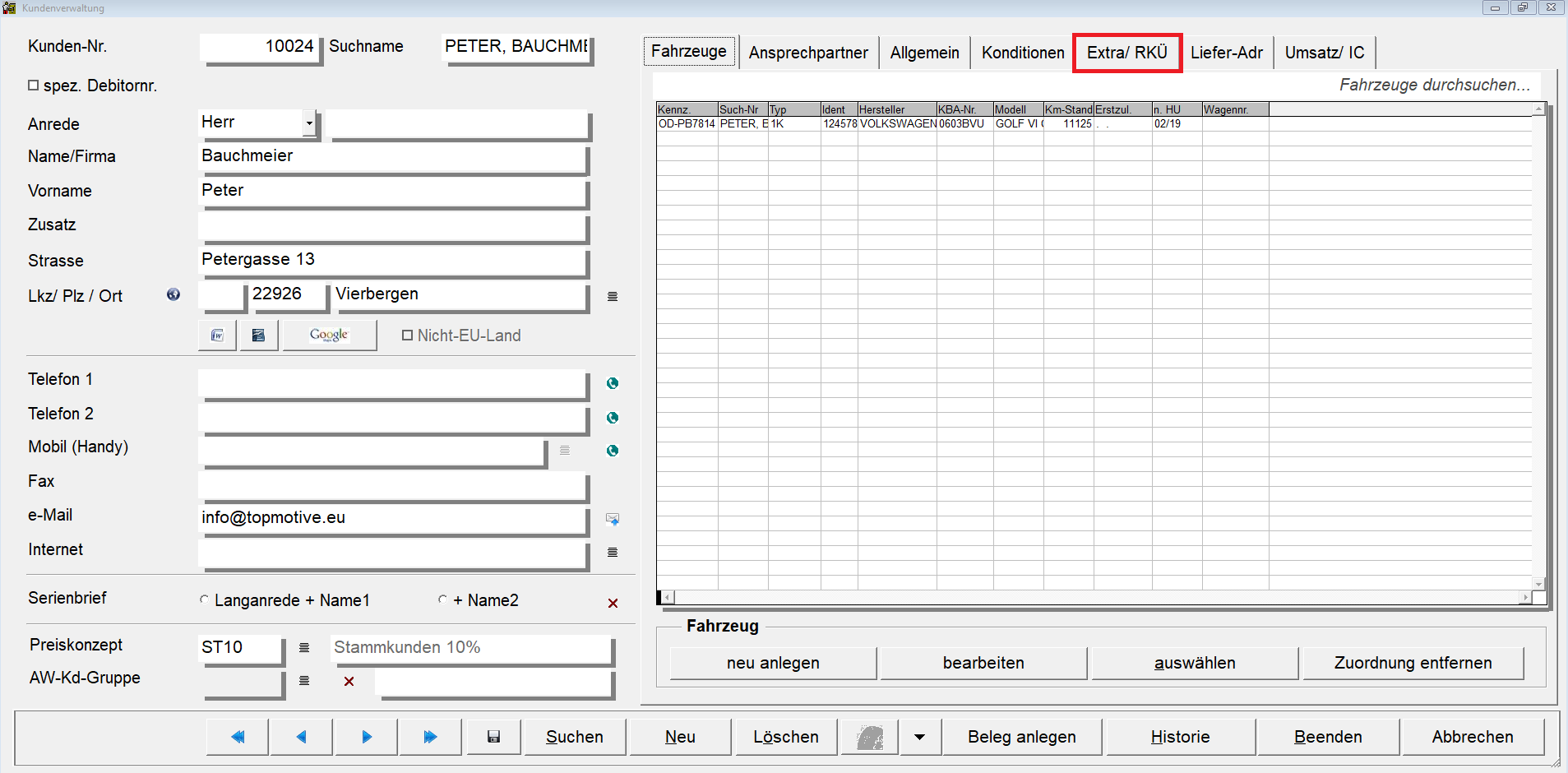1568x773 pixels.
Task: Click the Plz field 22926
Action: coord(289,295)
